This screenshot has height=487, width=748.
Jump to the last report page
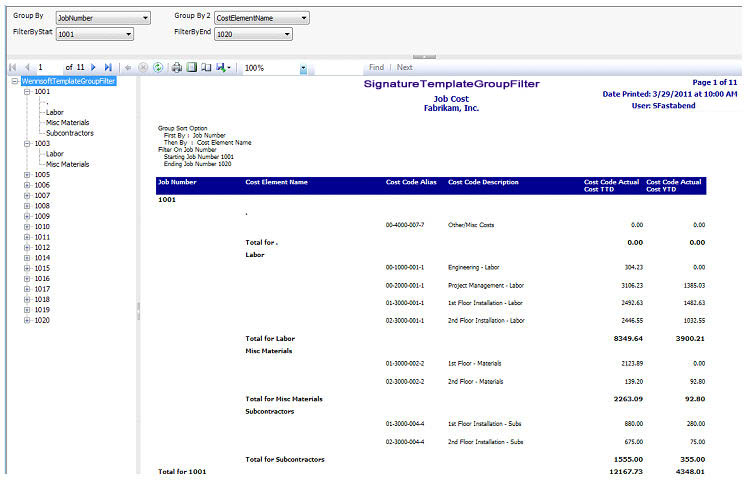point(107,68)
